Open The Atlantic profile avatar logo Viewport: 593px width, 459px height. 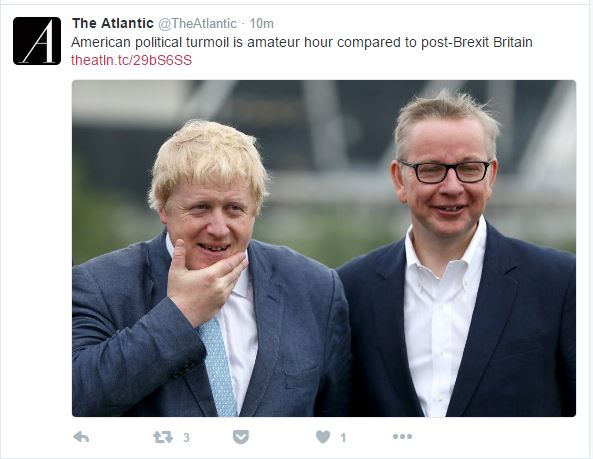click(x=37, y=41)
